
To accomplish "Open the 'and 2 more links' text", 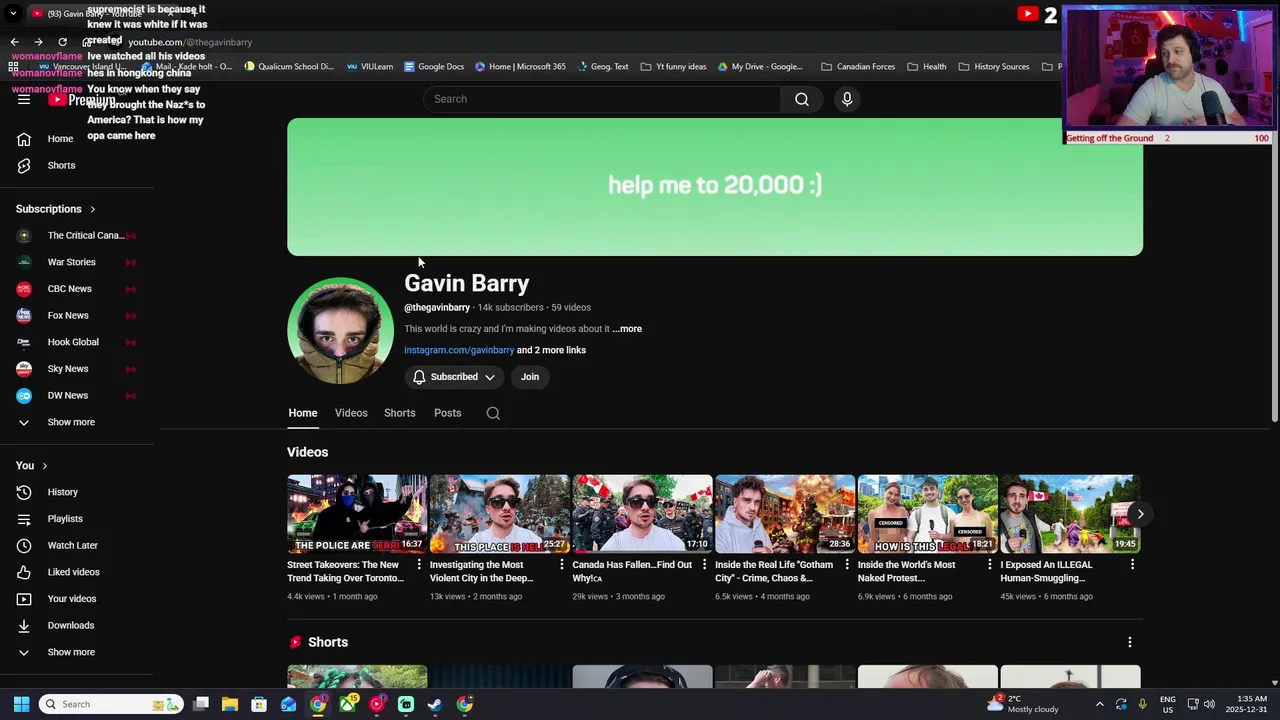I will tap(551, 350).
